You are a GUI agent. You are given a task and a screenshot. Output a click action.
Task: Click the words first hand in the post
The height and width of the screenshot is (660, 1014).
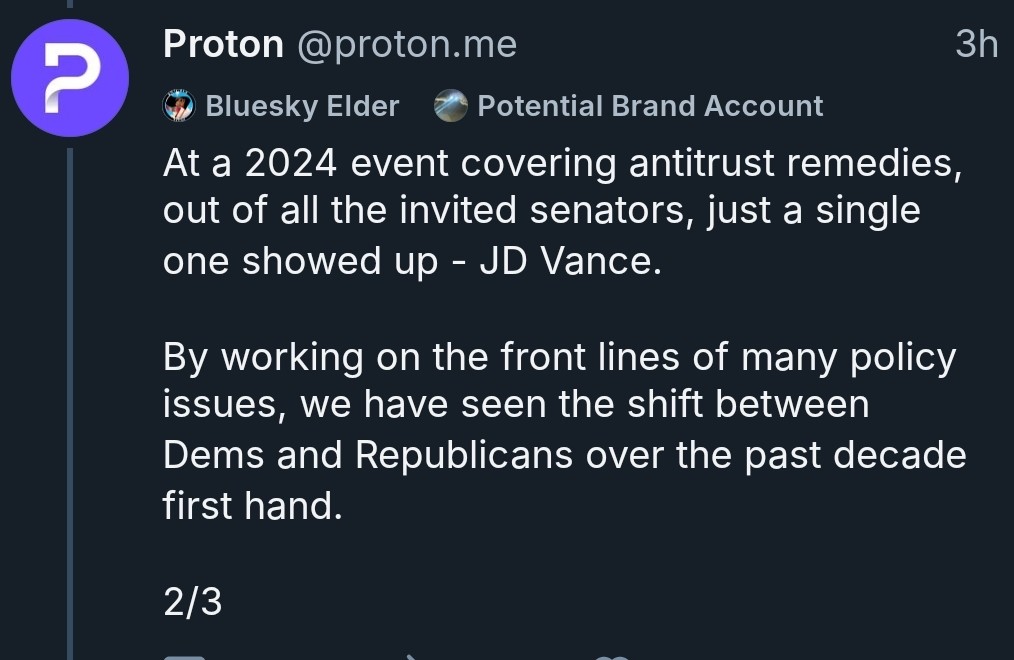(252, 506)
